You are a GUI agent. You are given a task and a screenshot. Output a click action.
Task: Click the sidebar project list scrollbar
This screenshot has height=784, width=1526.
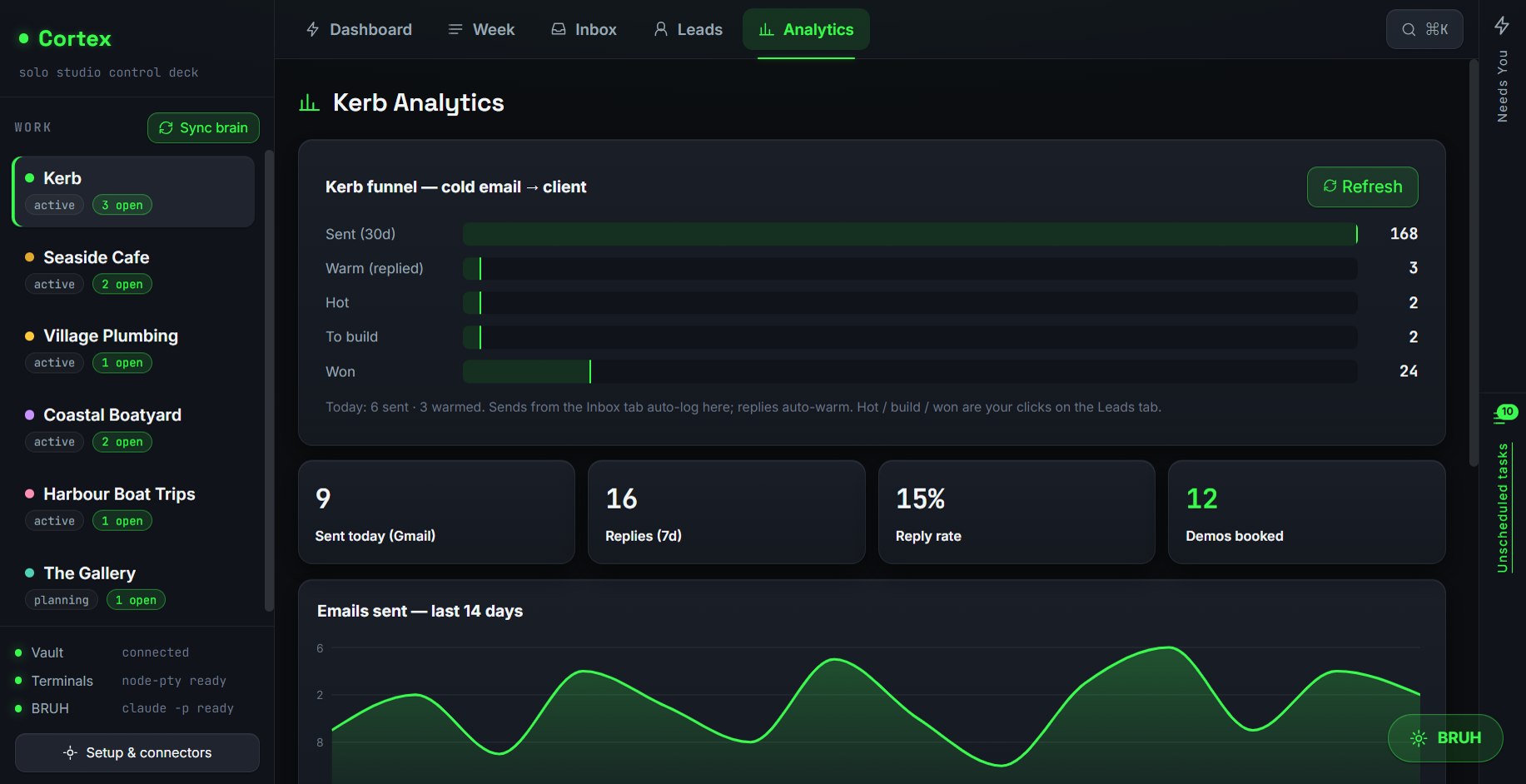tap(268, 380)
